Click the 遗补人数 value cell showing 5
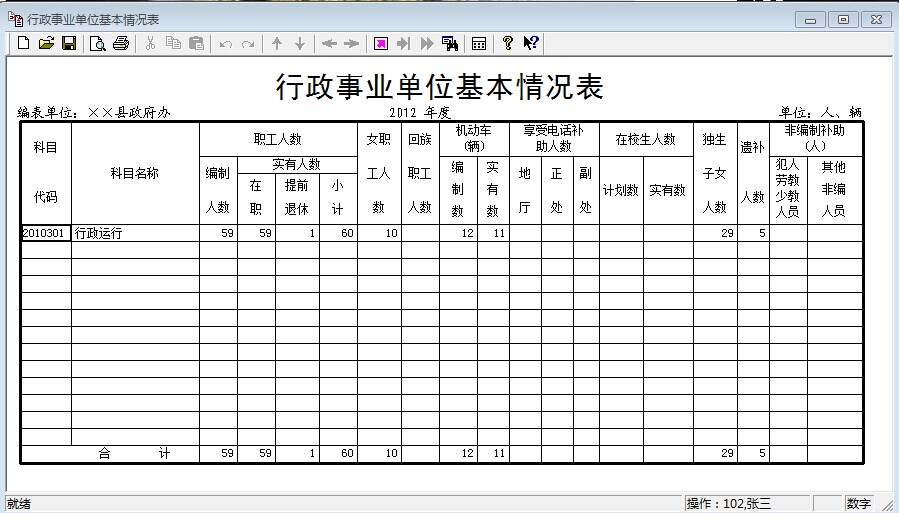Image resolution: width=899 pixels, height=513 pixels. click(x=752, y=233)
